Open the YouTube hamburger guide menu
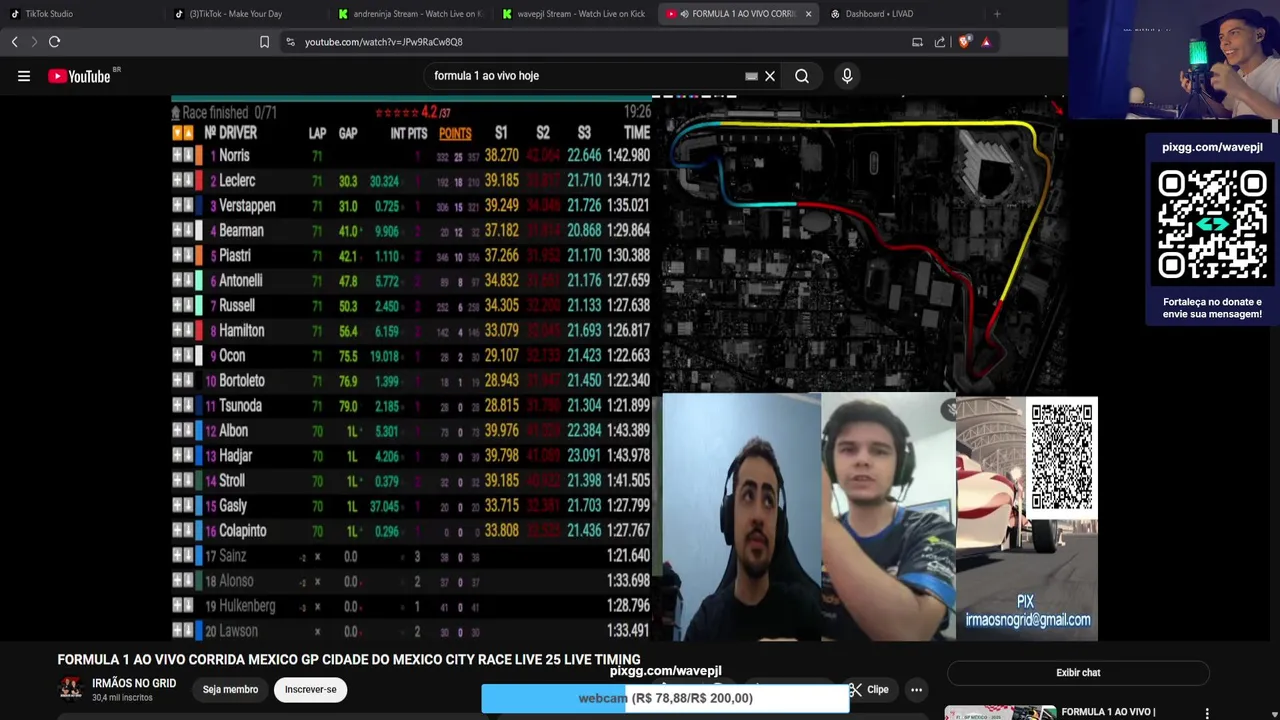1280x720 pixels. [24, 76]
